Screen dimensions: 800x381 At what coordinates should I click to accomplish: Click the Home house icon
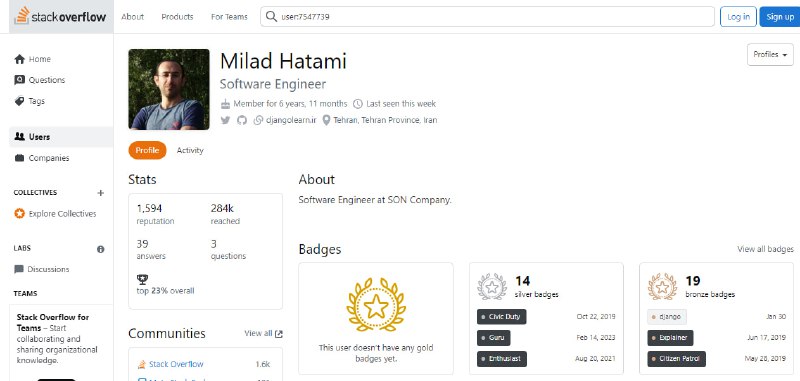[19, 59]
